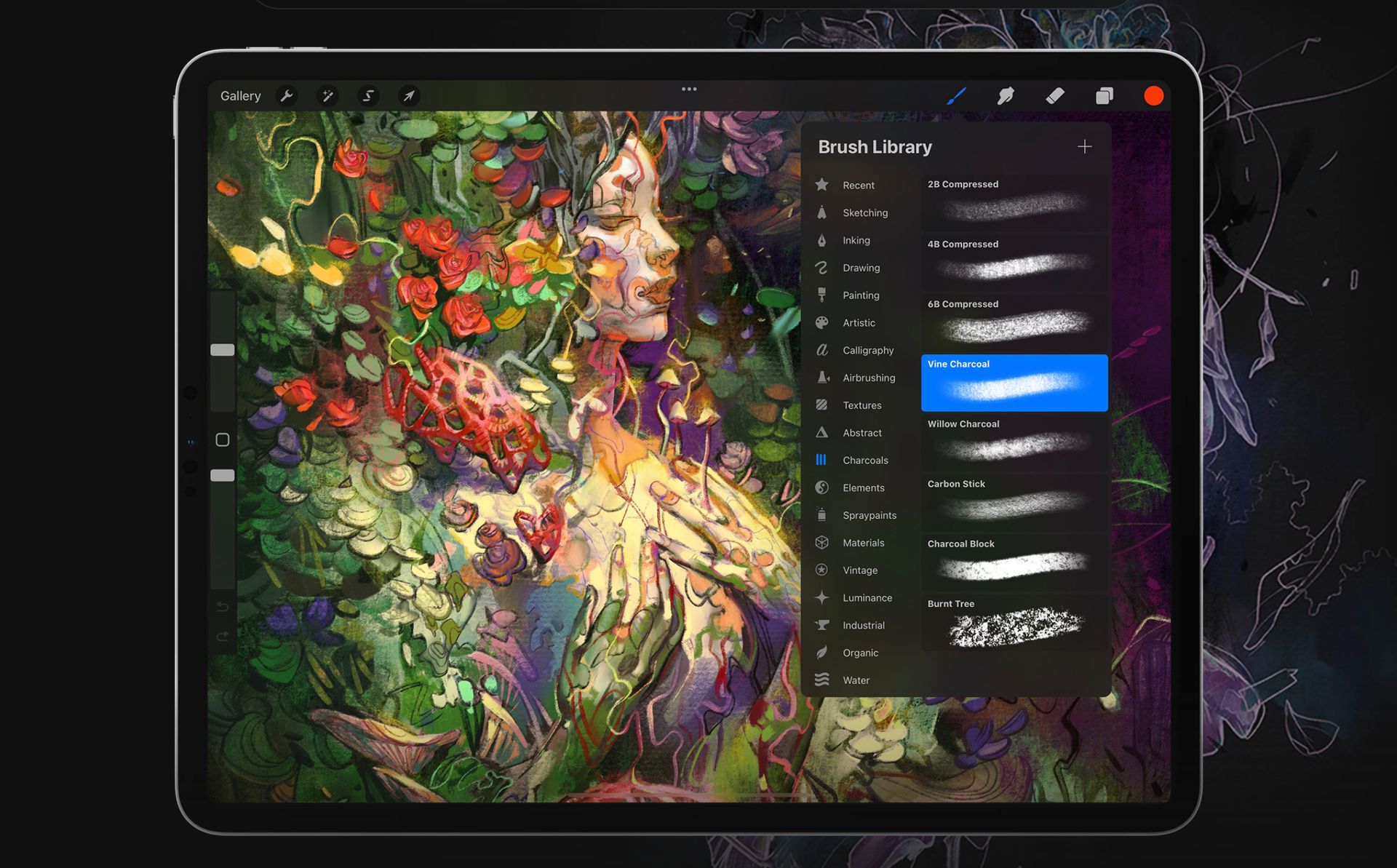This screenshot has width=1397, height=868.
Task: Select the Eraser tool
Action: click(x=1054, y=95)
